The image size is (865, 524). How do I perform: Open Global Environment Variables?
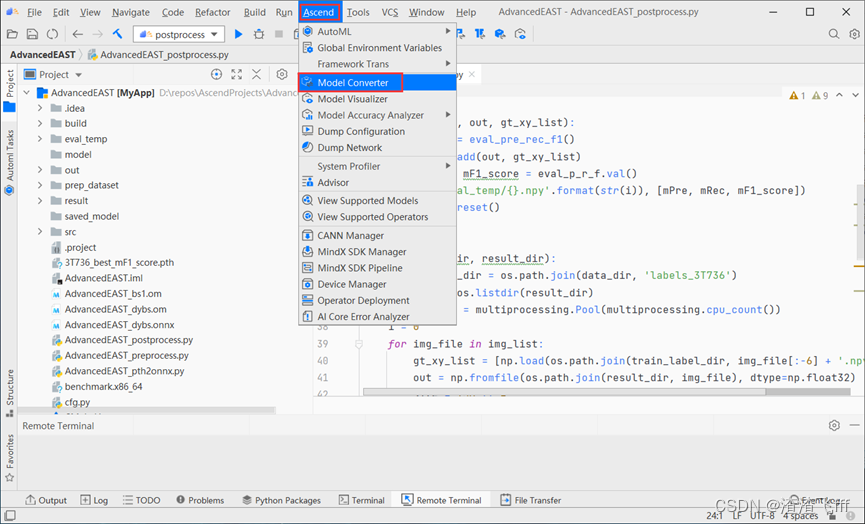(377, 48)
